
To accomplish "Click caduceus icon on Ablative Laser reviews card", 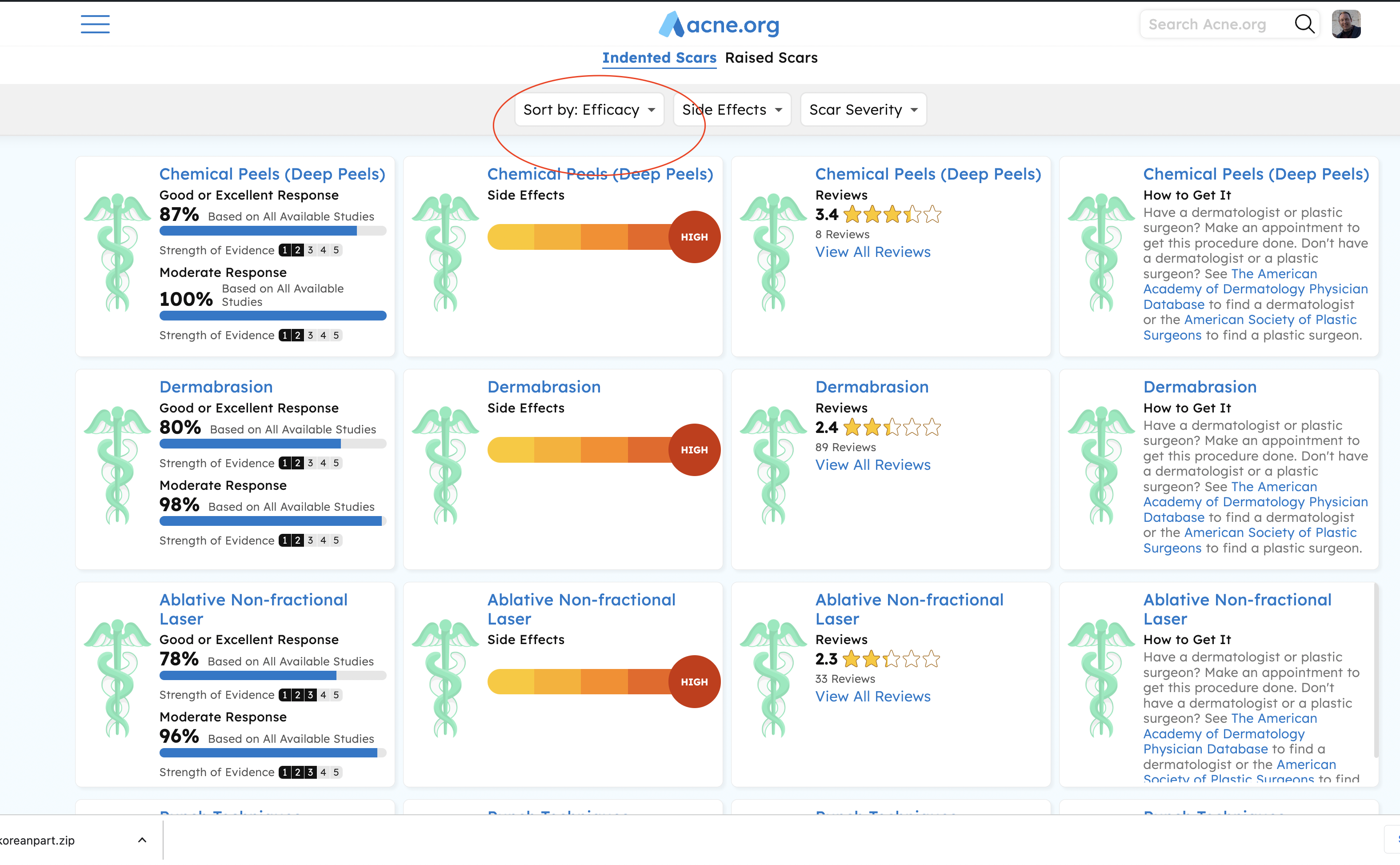I will 773,678.
